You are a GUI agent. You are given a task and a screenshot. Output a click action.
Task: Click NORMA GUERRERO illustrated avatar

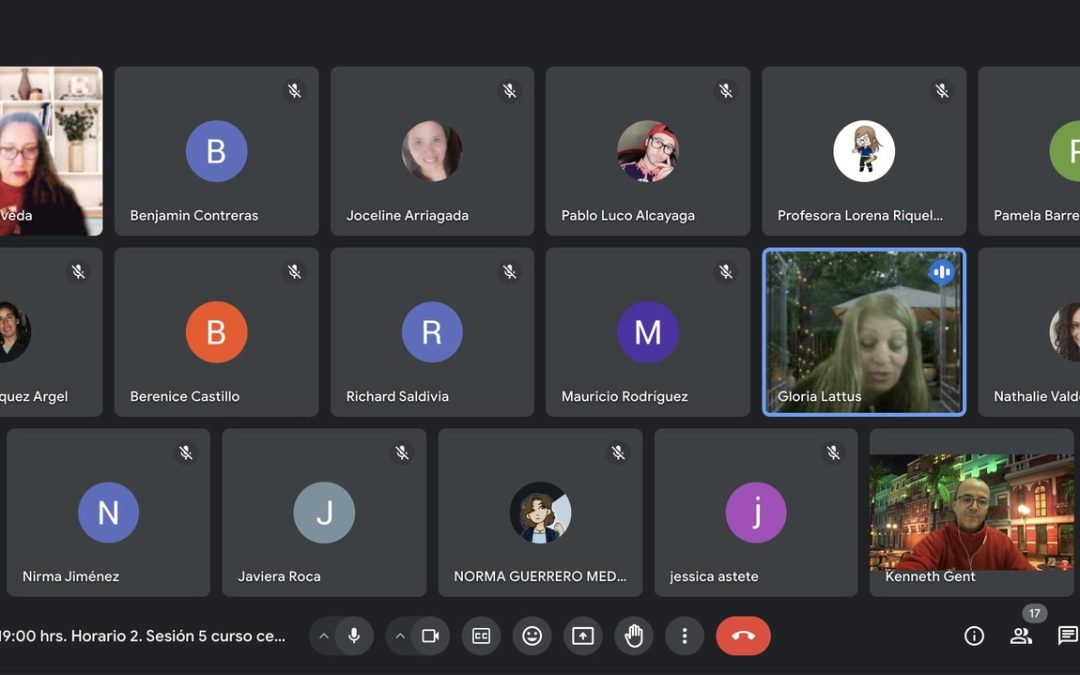(540, 512)
